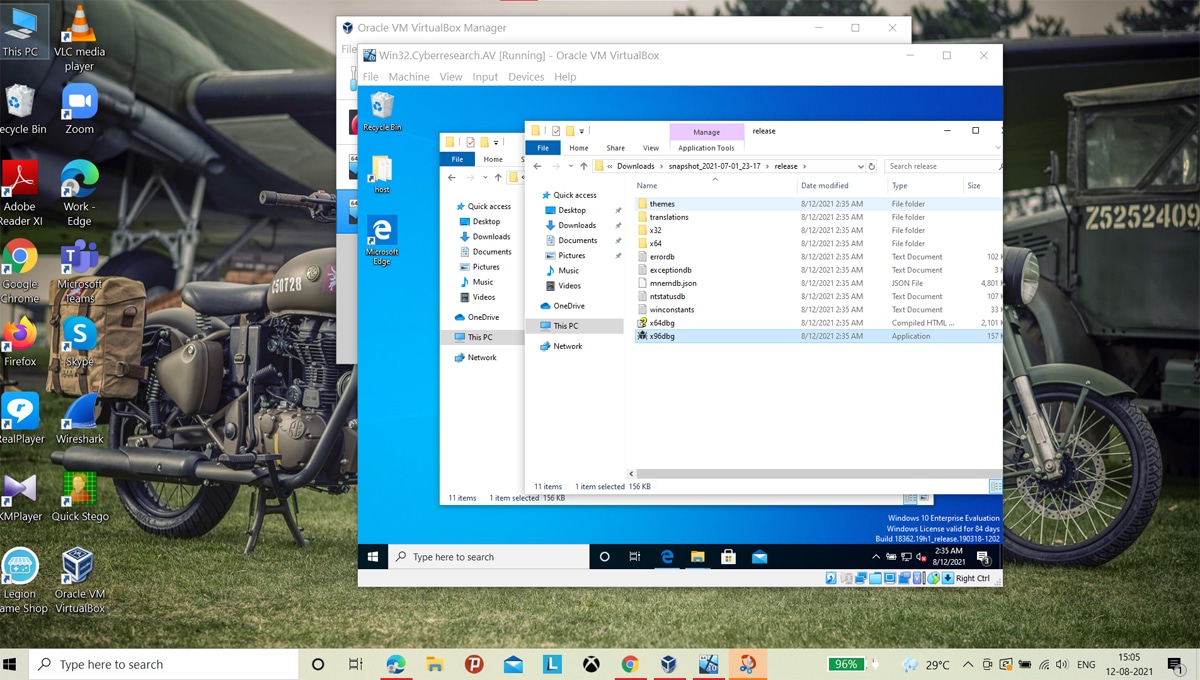Select Downloads in the Quick access pane
1200x680 pixels.
pyautogui.click(x=577, y=226)
